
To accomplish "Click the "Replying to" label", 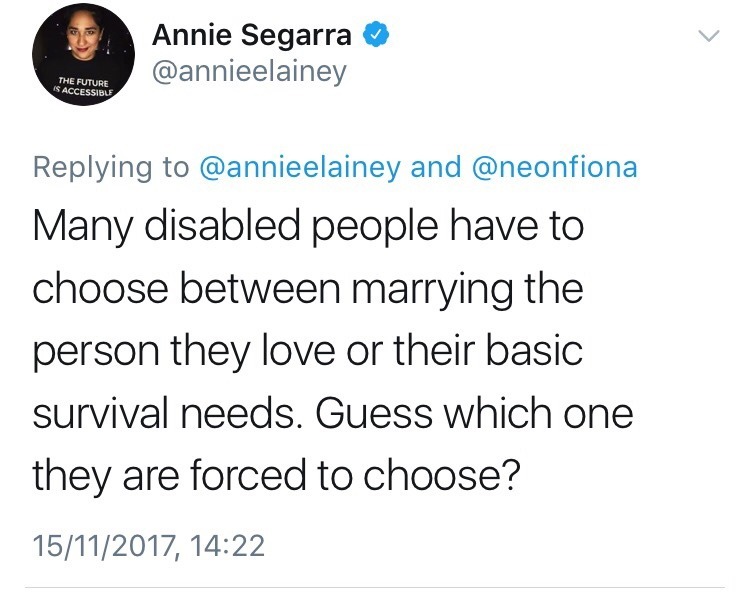I will click(x=111, y=167).
